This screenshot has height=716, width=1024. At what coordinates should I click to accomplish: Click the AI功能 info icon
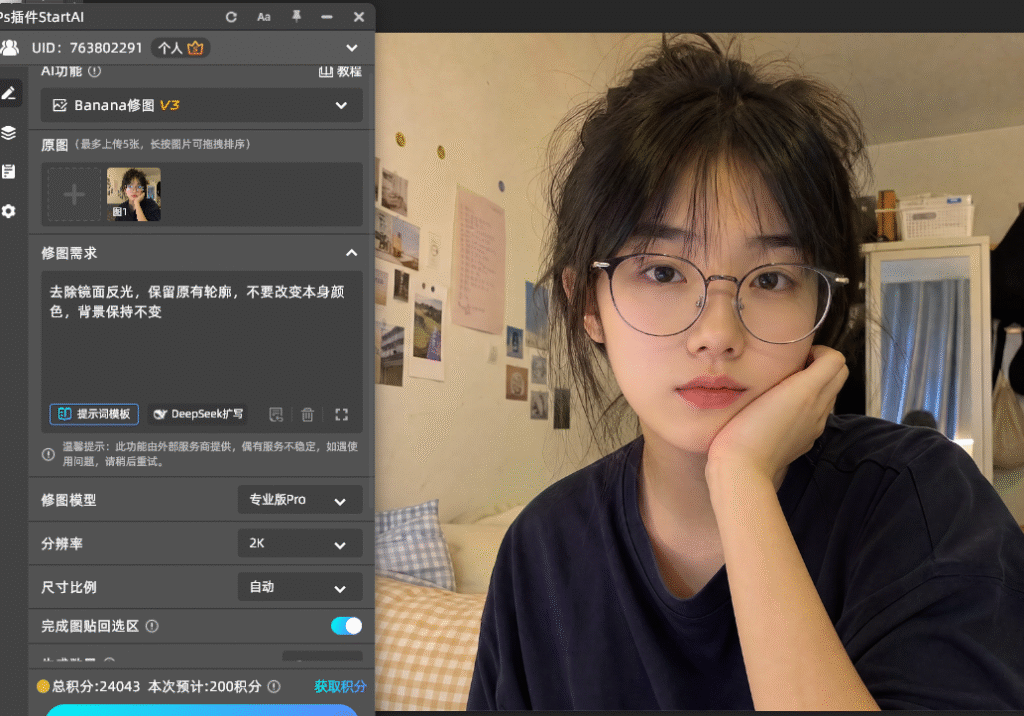95,71
